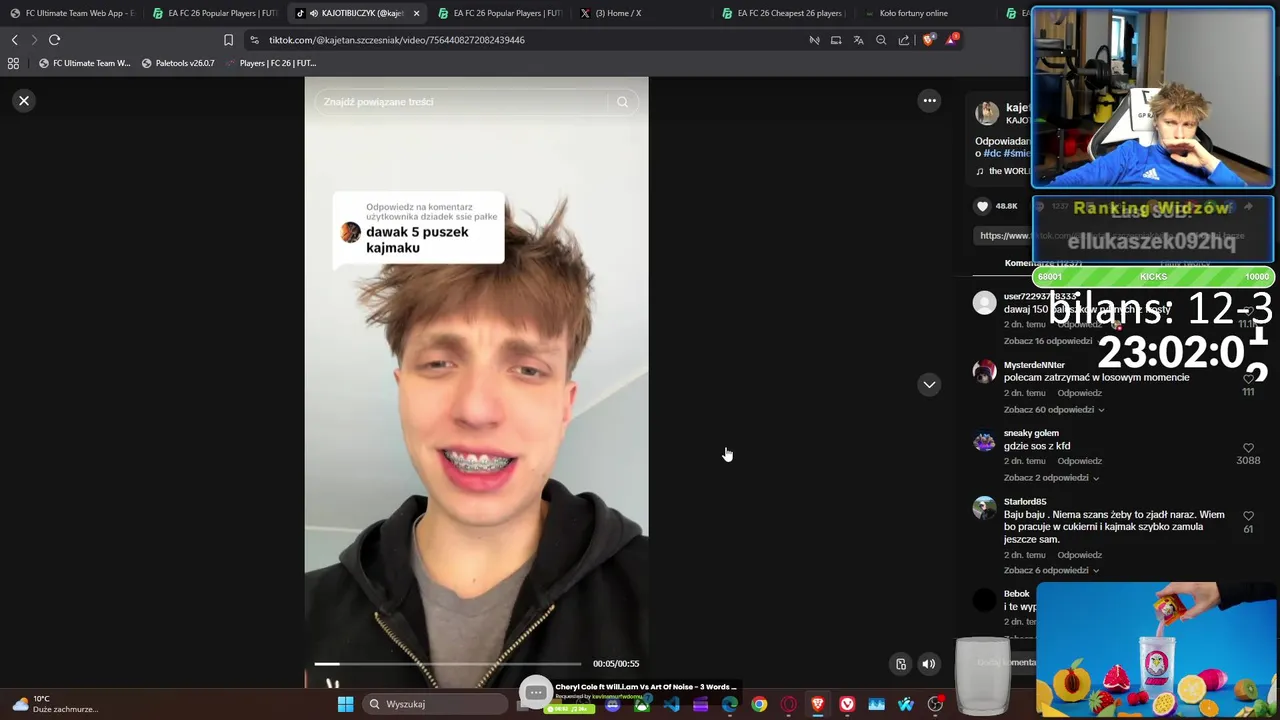Open Starlord85 profile avatar
The width and height of the screenshot is (1280, 720).
tap(985, 508)
